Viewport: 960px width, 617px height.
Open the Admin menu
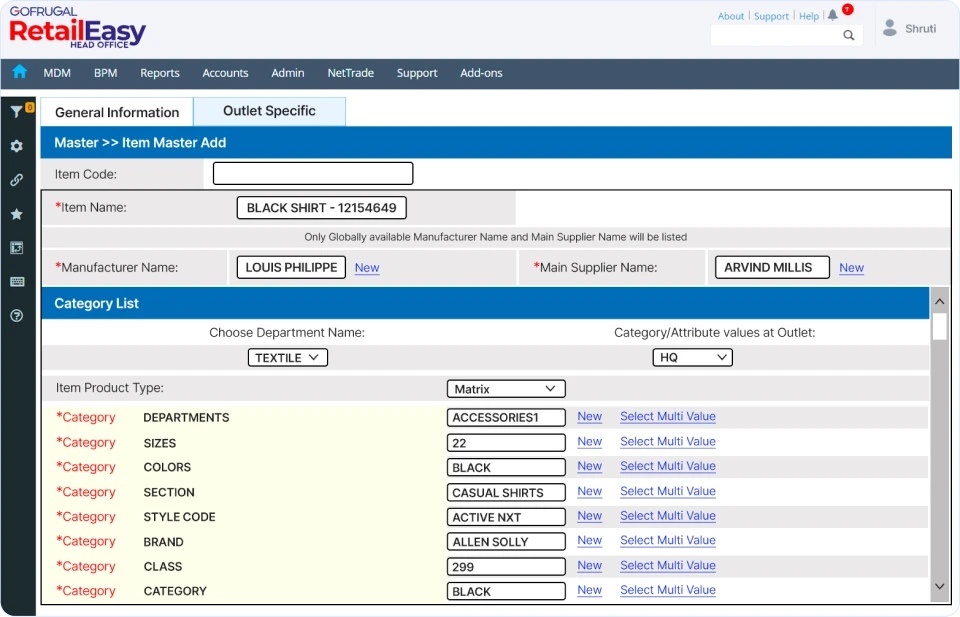(287, 73)
